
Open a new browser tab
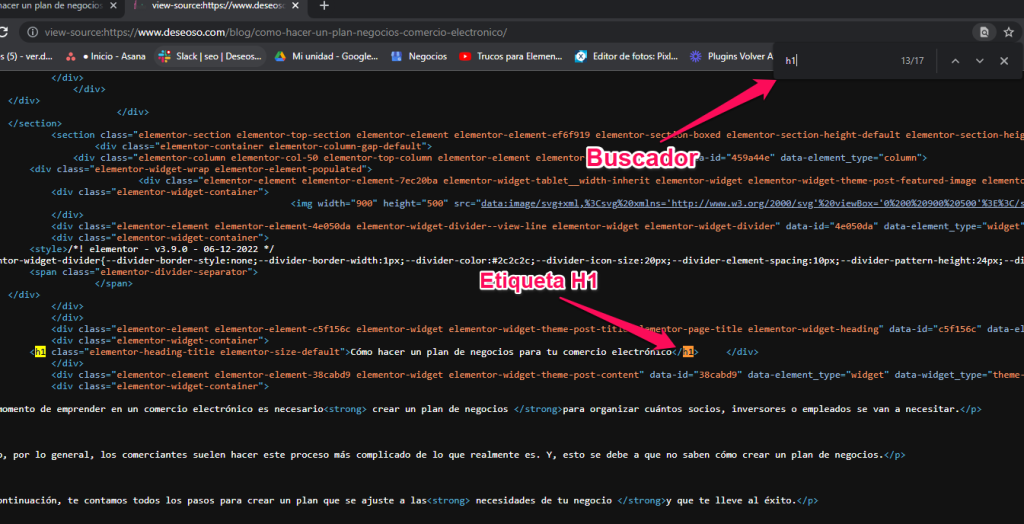tap(323, 7)
